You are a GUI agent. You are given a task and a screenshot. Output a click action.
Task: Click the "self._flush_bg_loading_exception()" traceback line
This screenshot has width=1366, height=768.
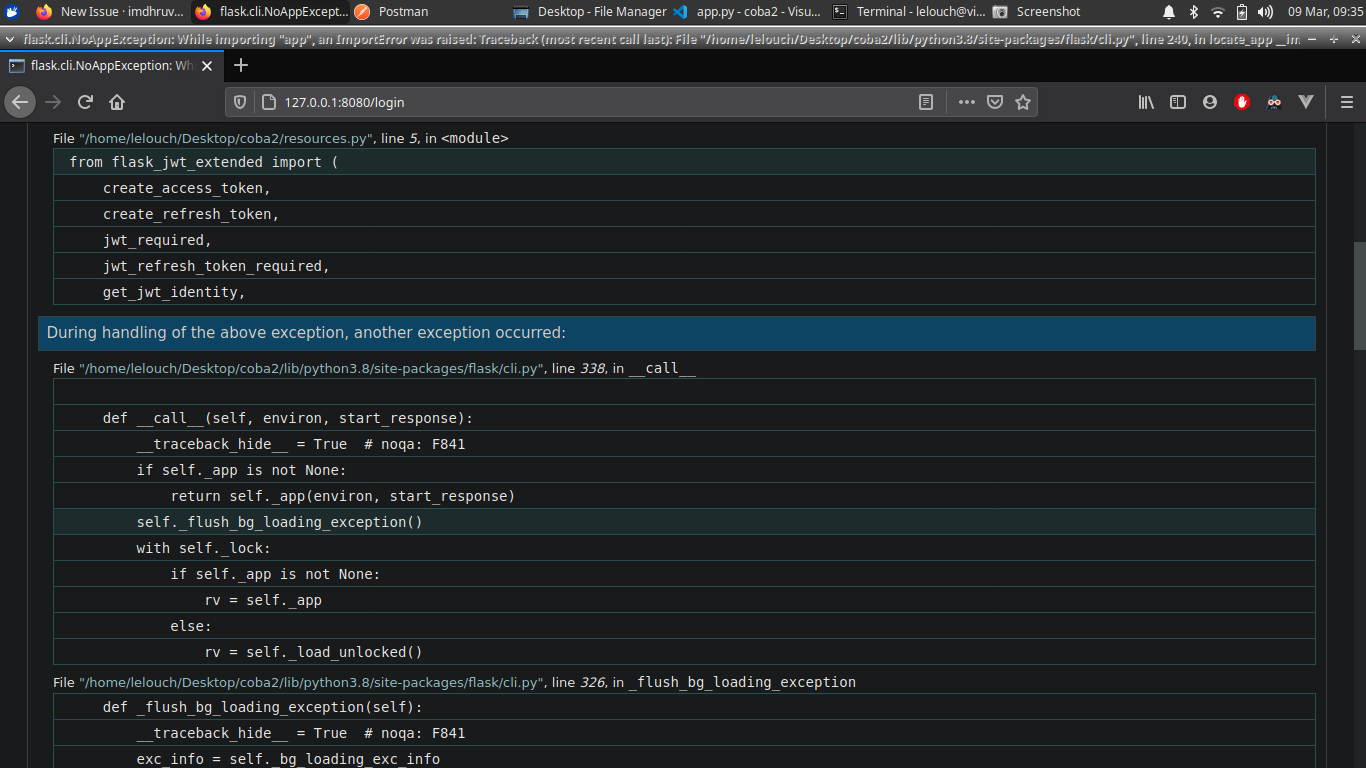[x=684, y=522]
